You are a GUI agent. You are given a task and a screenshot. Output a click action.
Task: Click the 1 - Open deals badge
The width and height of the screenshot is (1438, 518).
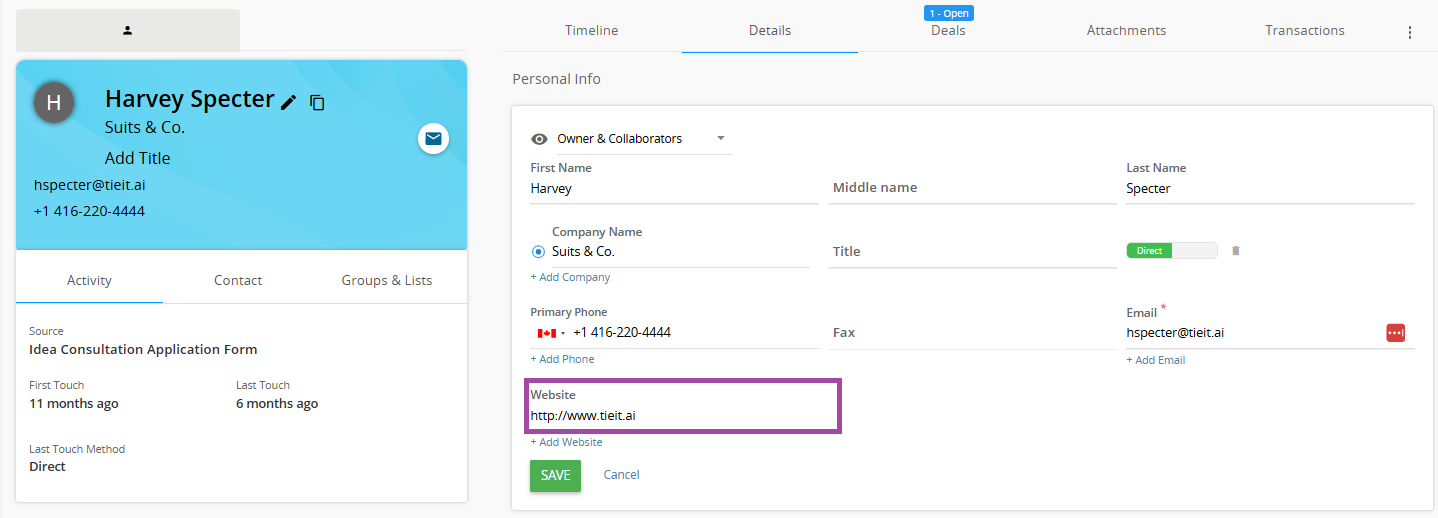(x=948, y=13)
